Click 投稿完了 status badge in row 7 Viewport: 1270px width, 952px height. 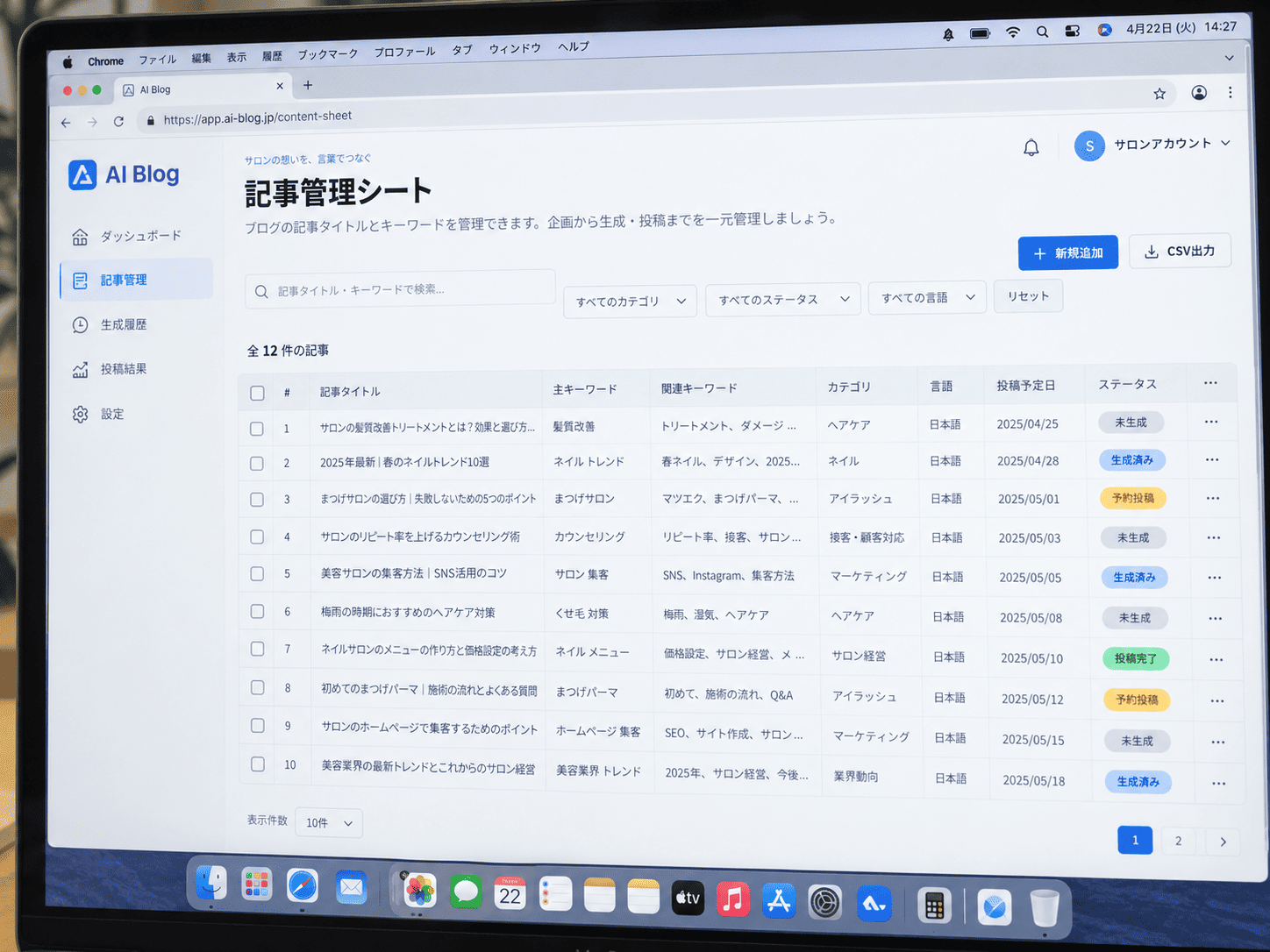1136,658
